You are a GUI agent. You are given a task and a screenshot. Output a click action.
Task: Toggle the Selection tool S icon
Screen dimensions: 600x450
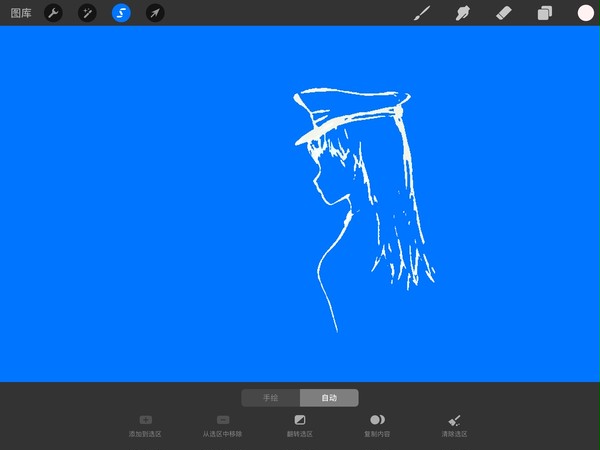[121, 13]
